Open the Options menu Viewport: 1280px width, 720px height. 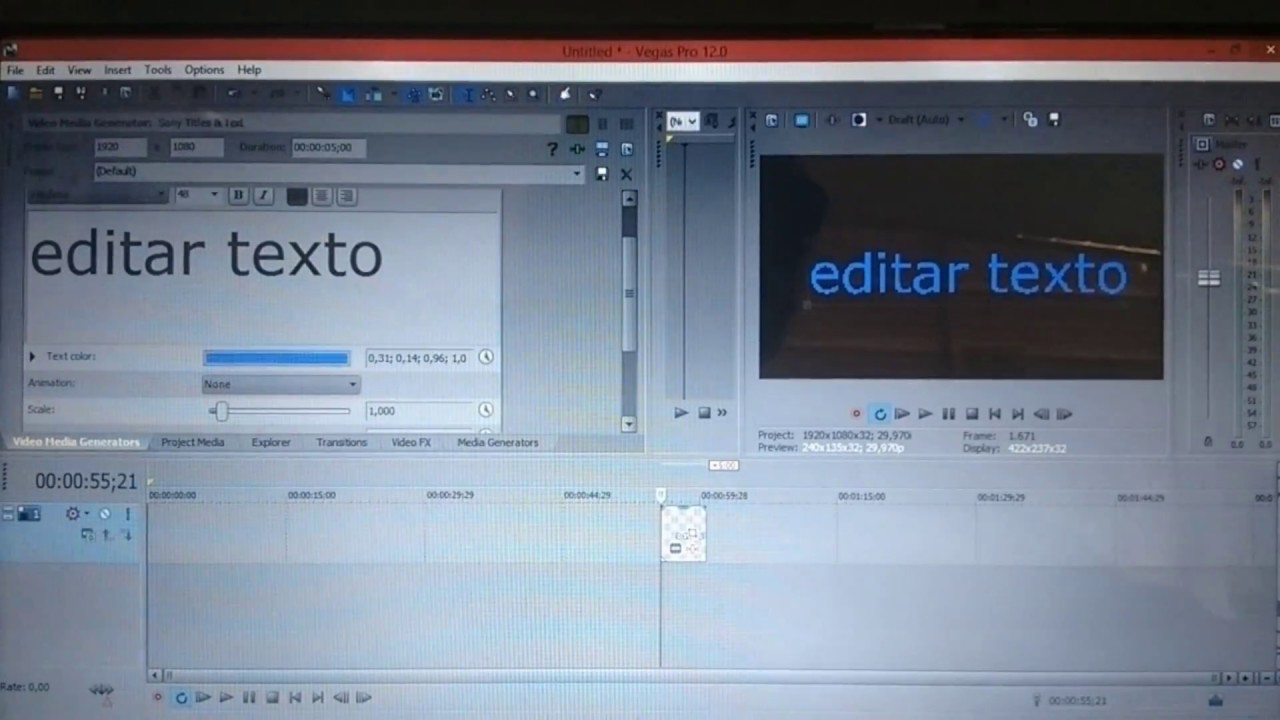pyautogui.click(x=204, y=70)
